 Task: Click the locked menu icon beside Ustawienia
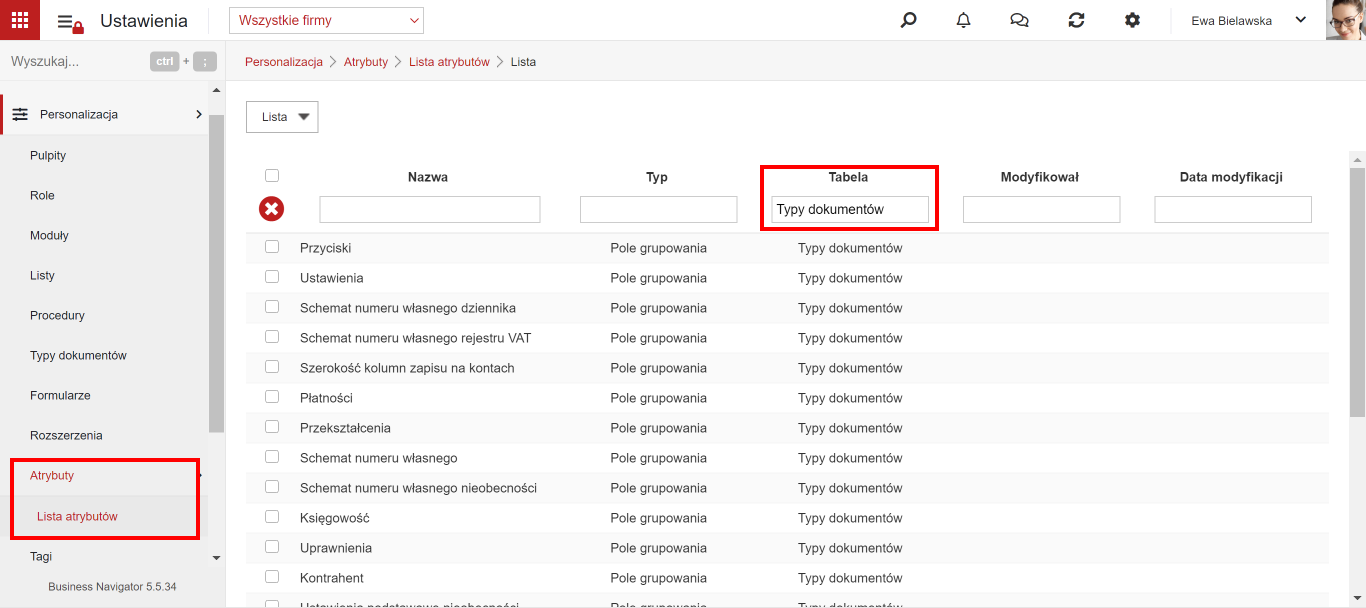click(70, 22)
